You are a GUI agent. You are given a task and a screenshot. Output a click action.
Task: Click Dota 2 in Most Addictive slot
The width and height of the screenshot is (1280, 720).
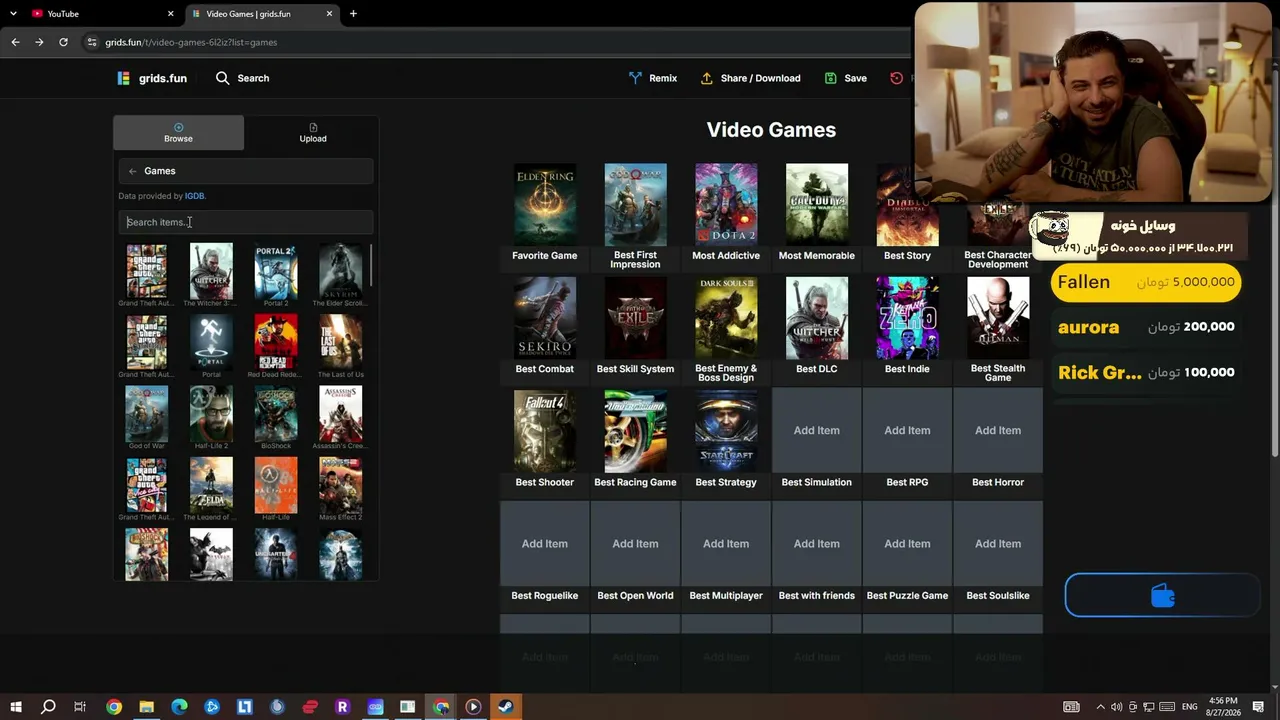pyautogui.click(x=726, y=204)
